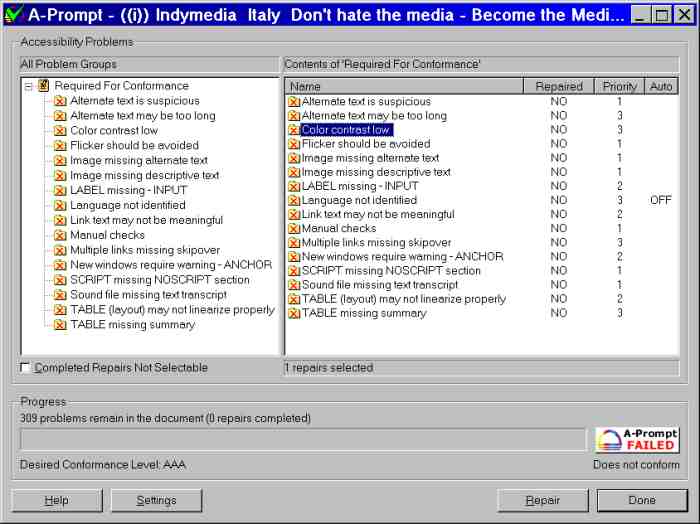The image size is (700, 524).
Task: Collapse the Required For Conformance tree node
Action: tap(29, 86)
